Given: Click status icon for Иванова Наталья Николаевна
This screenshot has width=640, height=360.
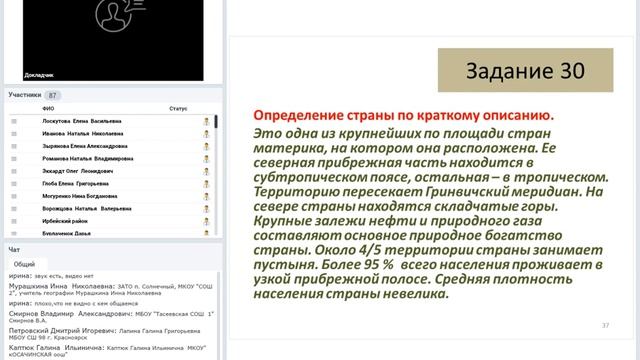Looking at the screenshot, I should pyautogui.click(x=206, y=134).
